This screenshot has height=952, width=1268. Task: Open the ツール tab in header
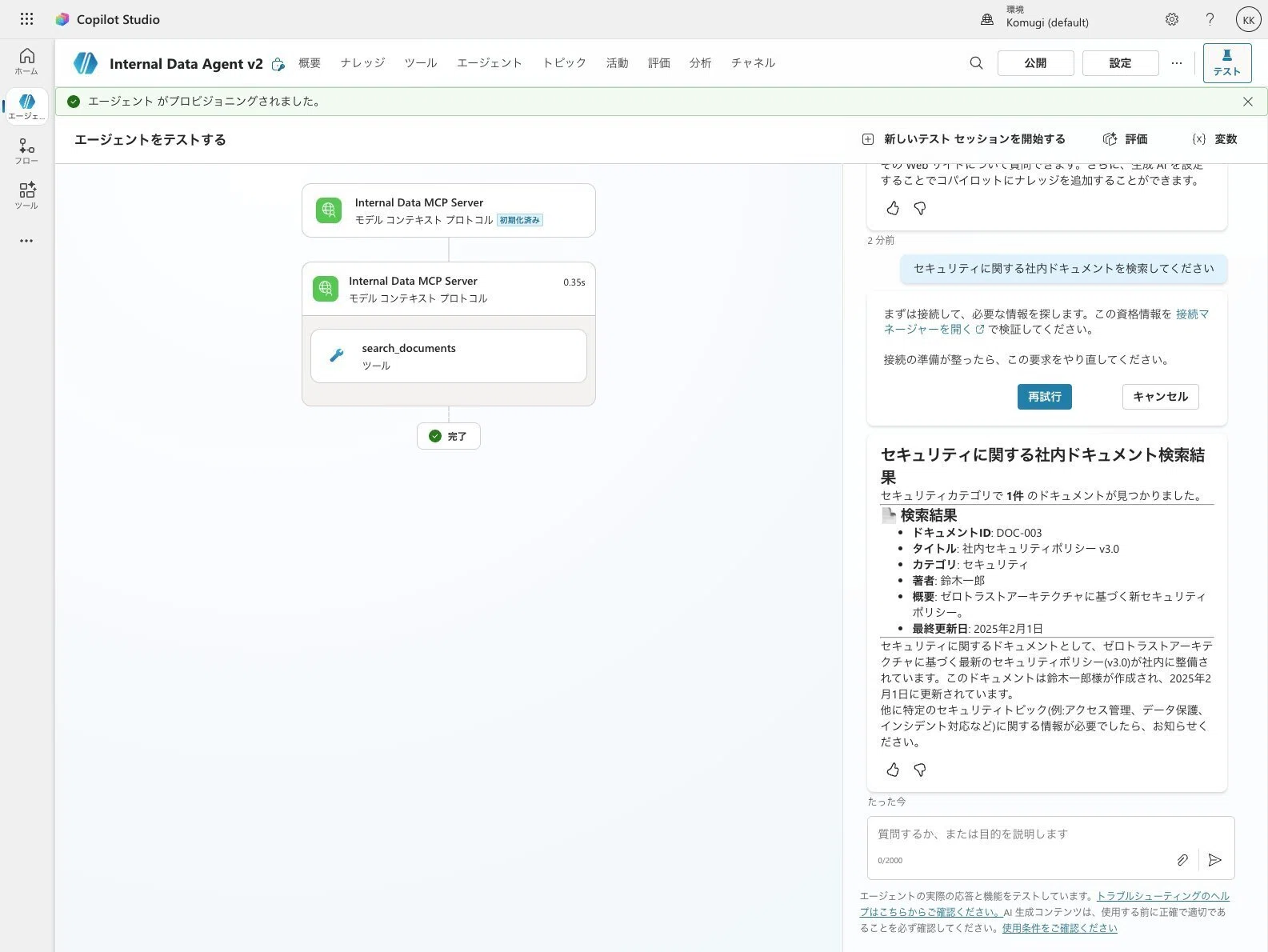click(421, 63)
